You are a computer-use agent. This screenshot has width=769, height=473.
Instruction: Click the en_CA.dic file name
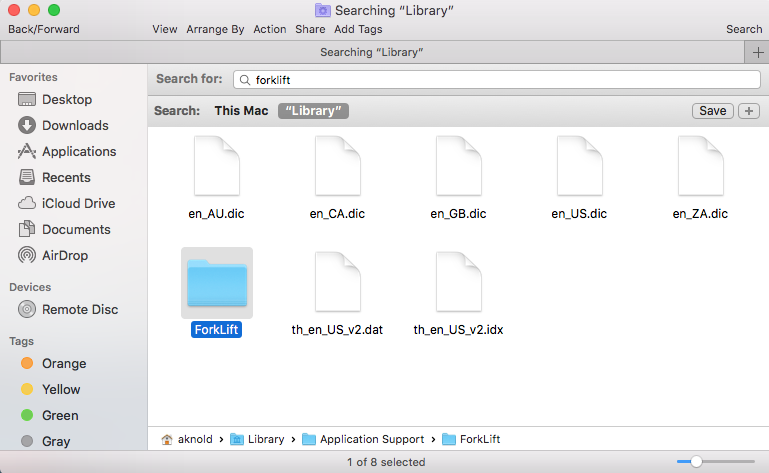pyautogui.click(x=337, y=214)
